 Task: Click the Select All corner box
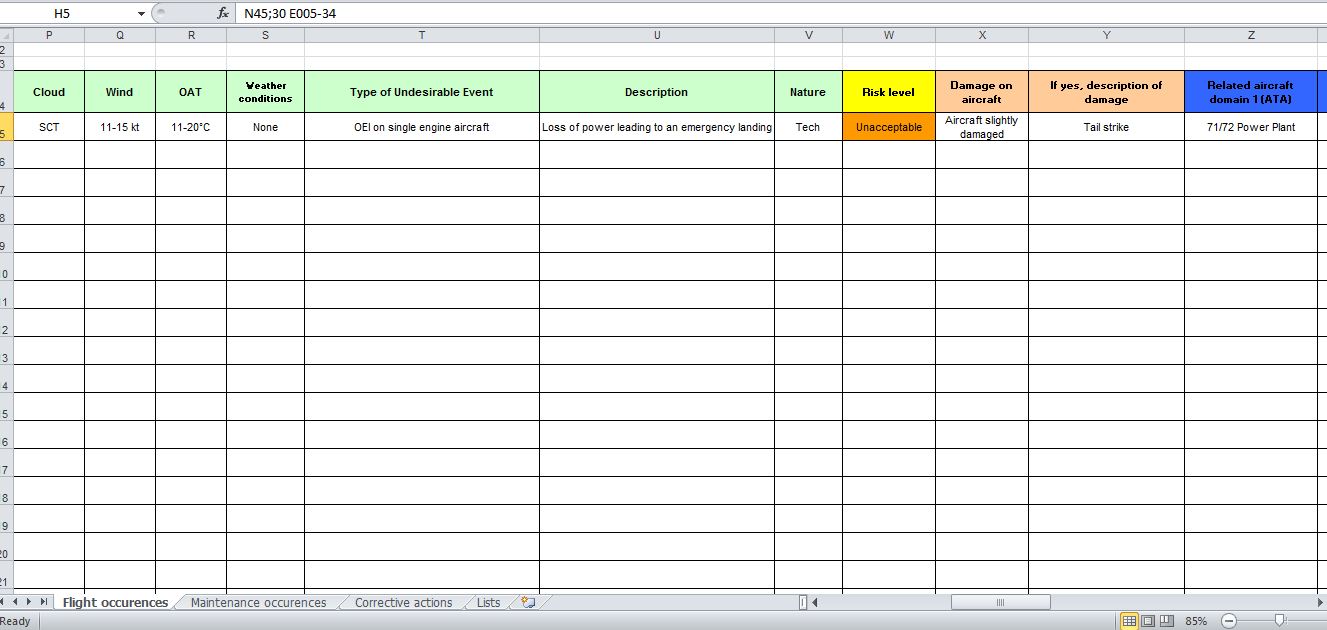click(6, 35)
